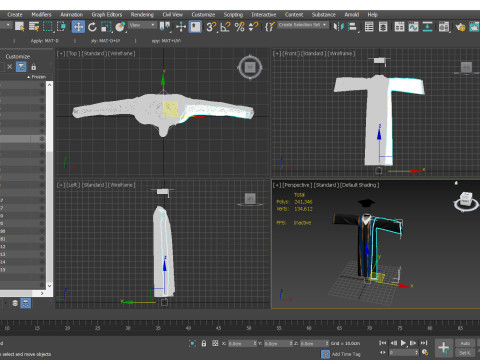The image size is (480, 360).
Task: Choose the Rectangular Selection Region tool
Action: [48, 27]
